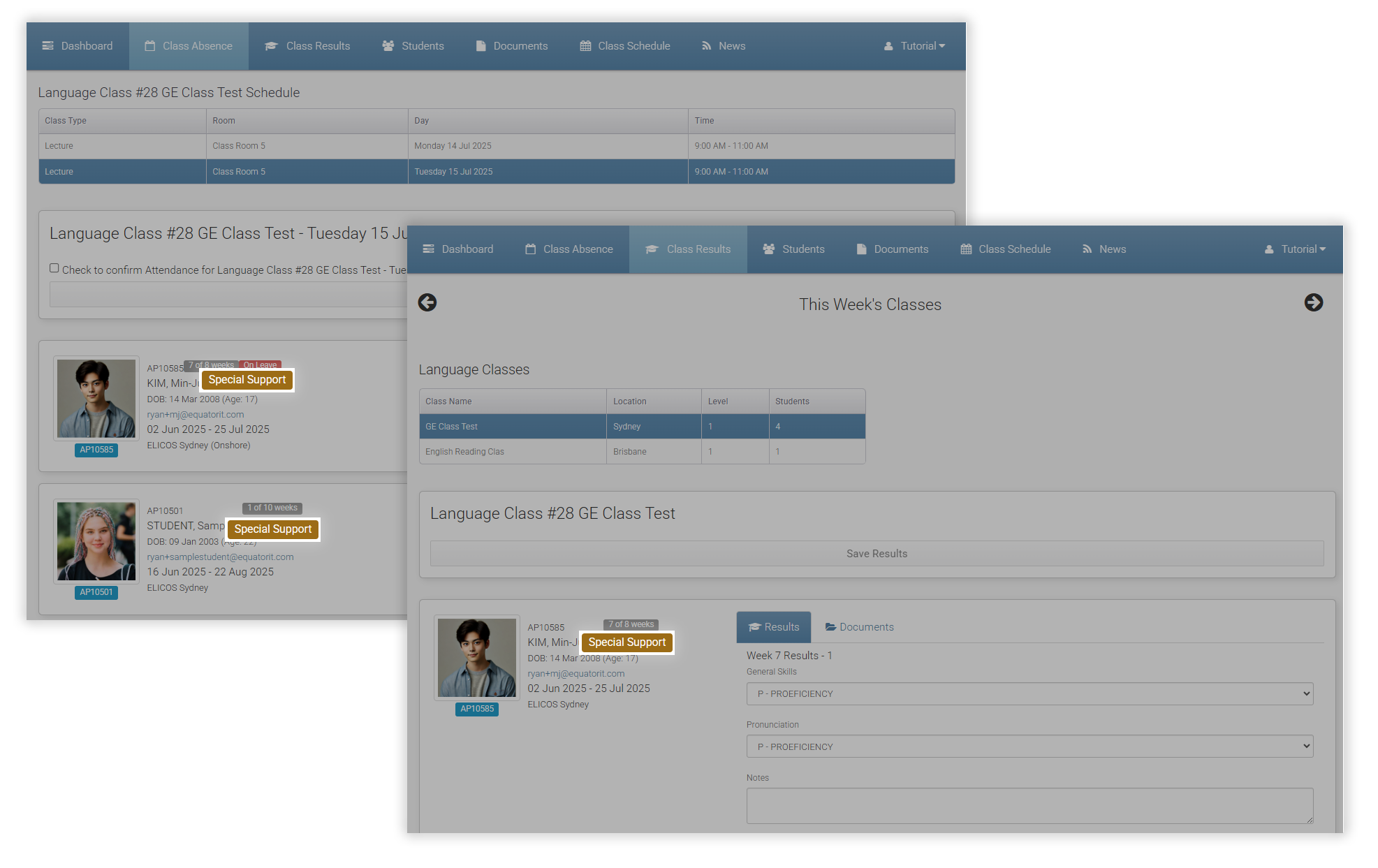Go to previous week with left arrow icon
Viewport: 1378px width, 868px height.
(427, 302)
